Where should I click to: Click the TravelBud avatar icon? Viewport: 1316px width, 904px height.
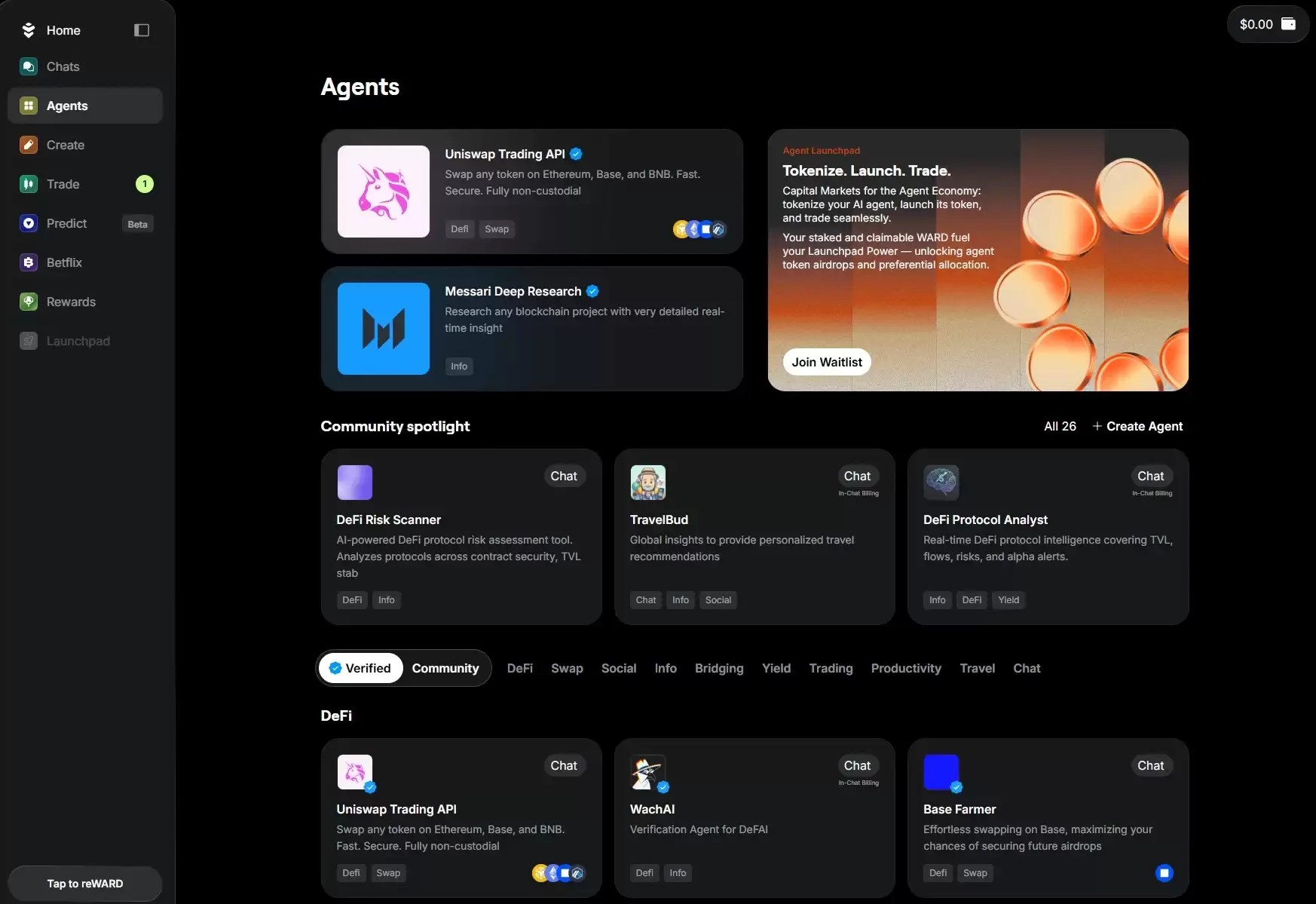pyautogui.click(x=648, y=483)
